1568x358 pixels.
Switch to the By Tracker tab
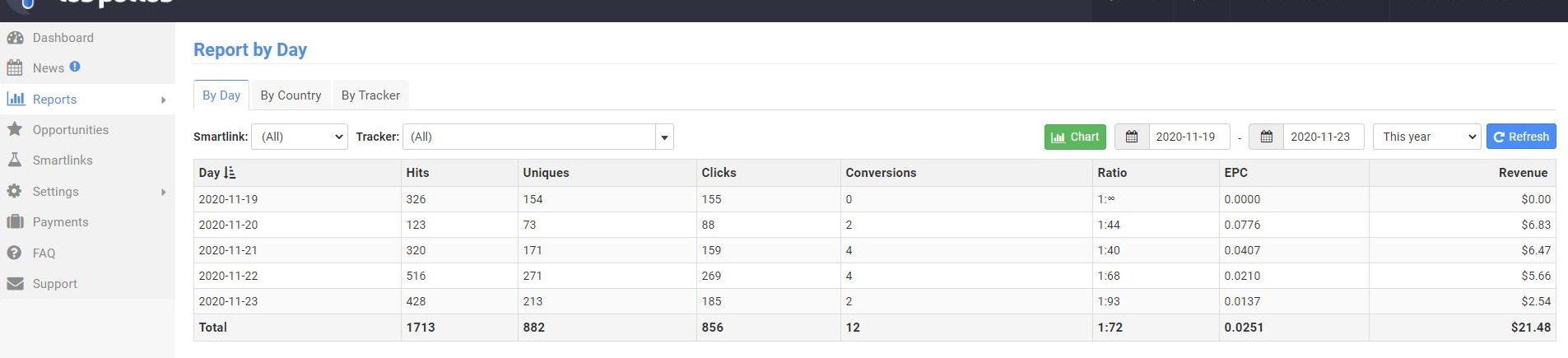click(370, 95)
